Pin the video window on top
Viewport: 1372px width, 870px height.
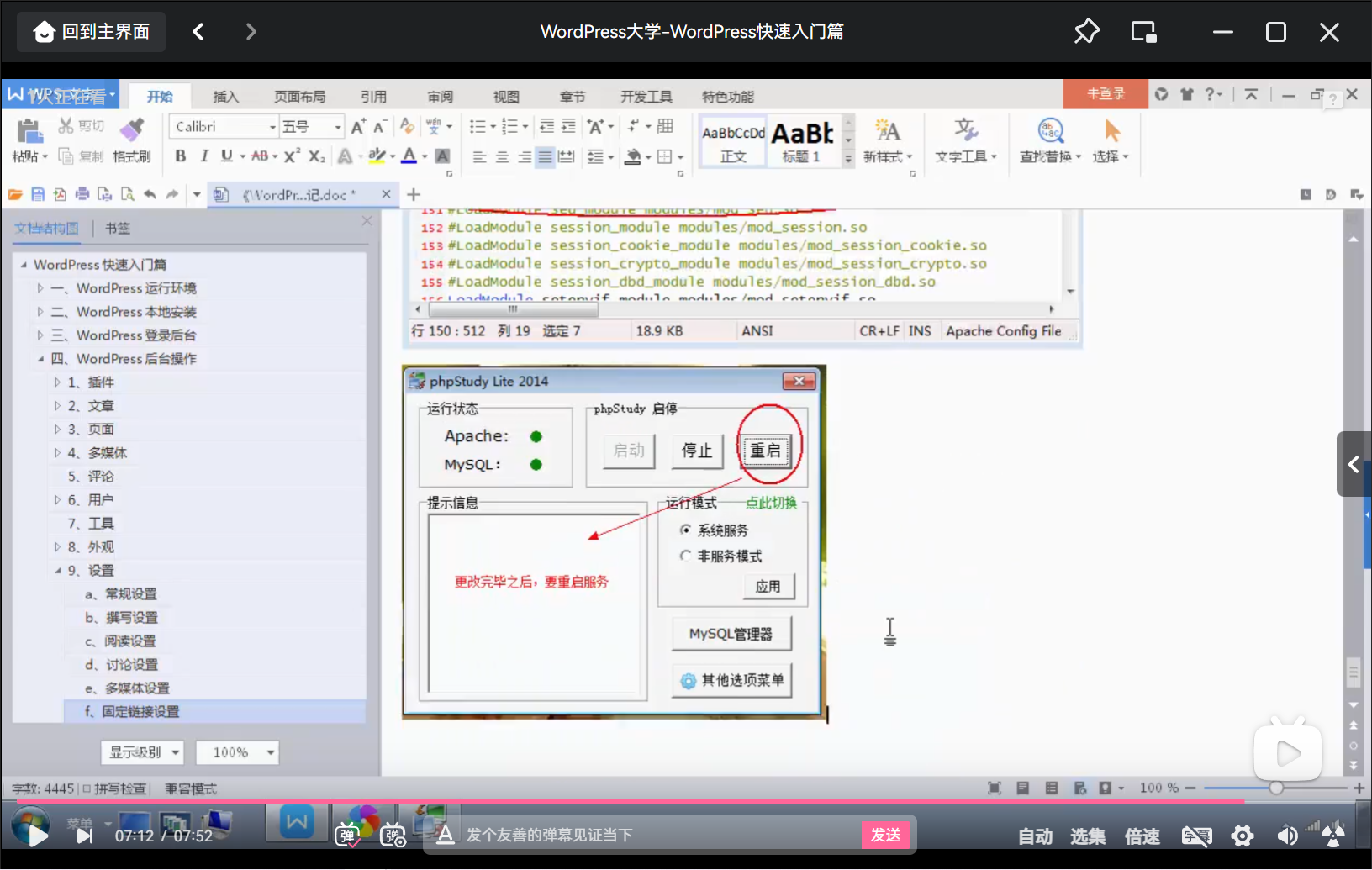point(1086,32)
